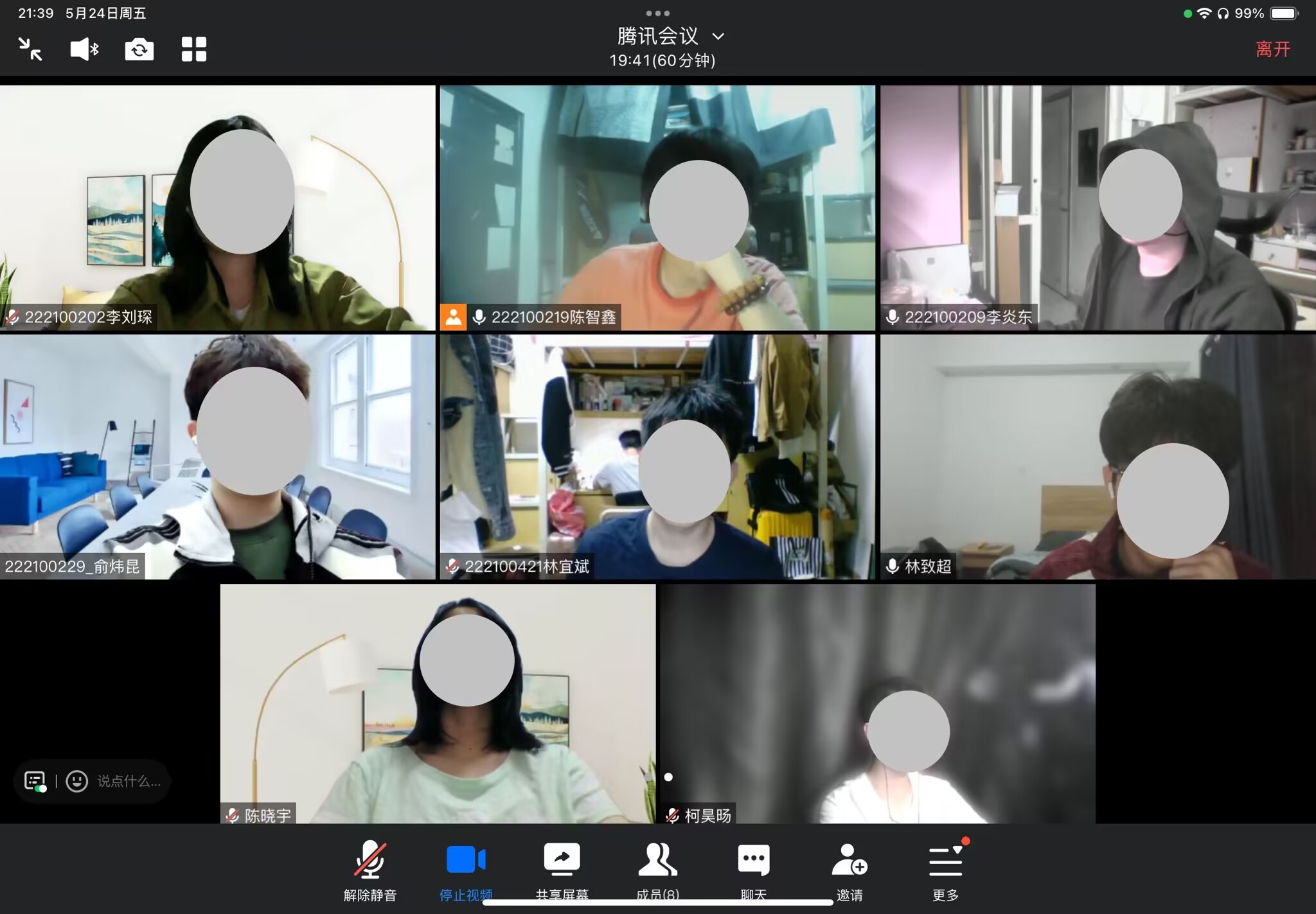Flip the camera using the camera switch icon
This screenshot has width=1316, height=914.
[x=139, y=49]
